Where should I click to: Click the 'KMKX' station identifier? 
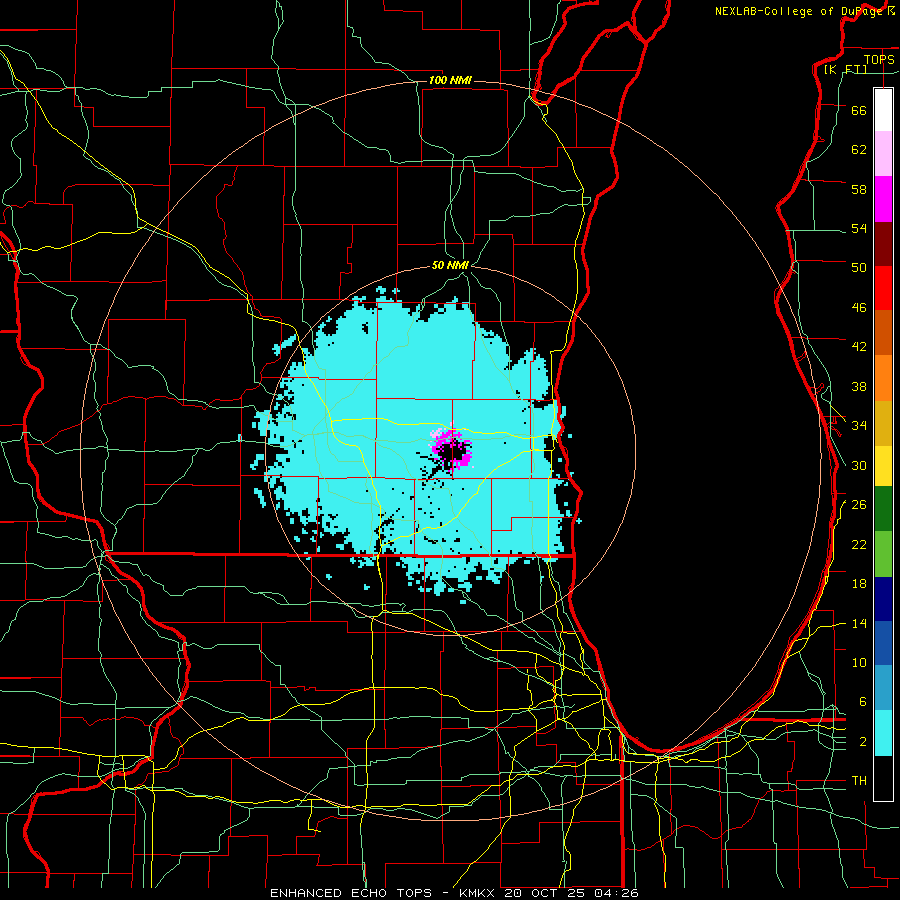(x=476, y=893)
